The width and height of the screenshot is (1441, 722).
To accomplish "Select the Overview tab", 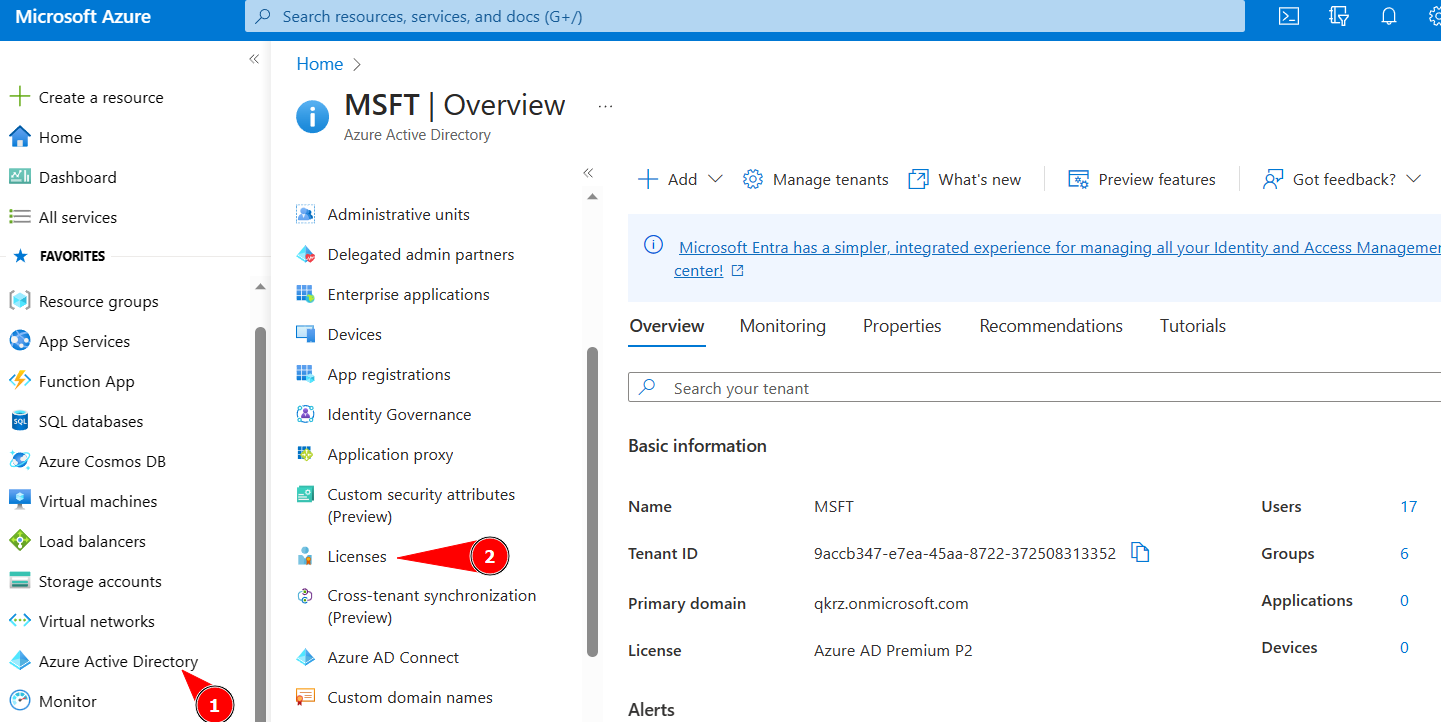I will (667, 326).
